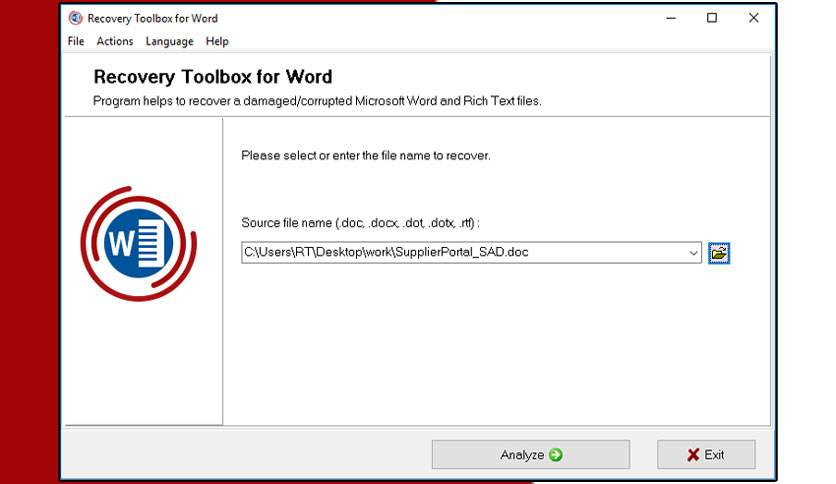Click the 'Recovery Toolbox for Word' heading
836x484 pixels.
[213, 77]
